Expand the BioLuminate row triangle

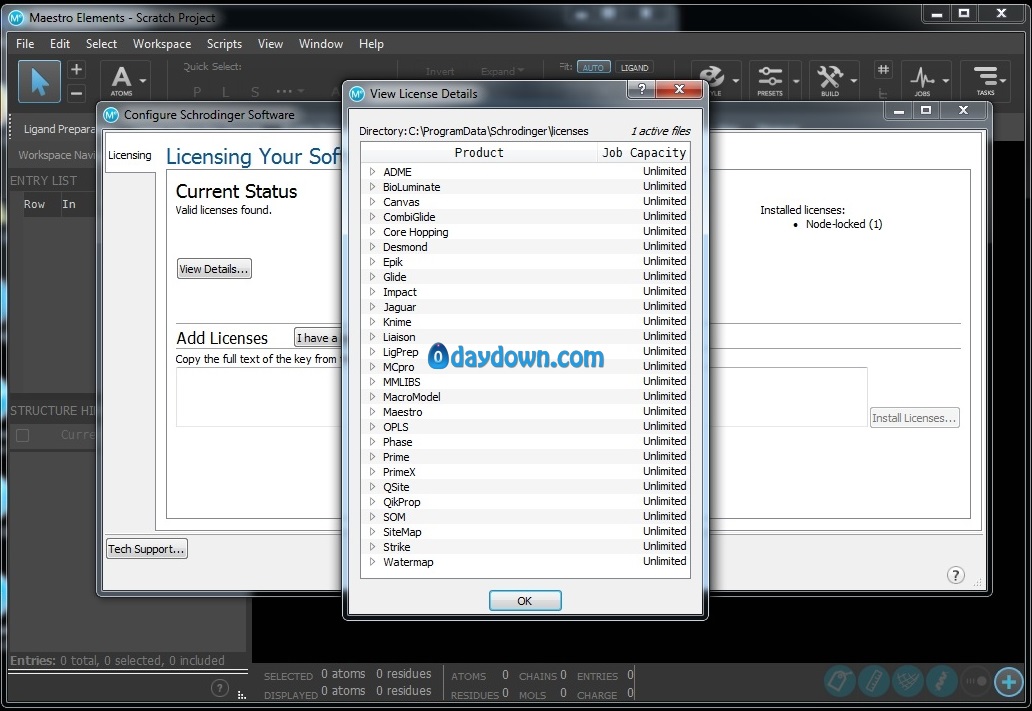373,186
